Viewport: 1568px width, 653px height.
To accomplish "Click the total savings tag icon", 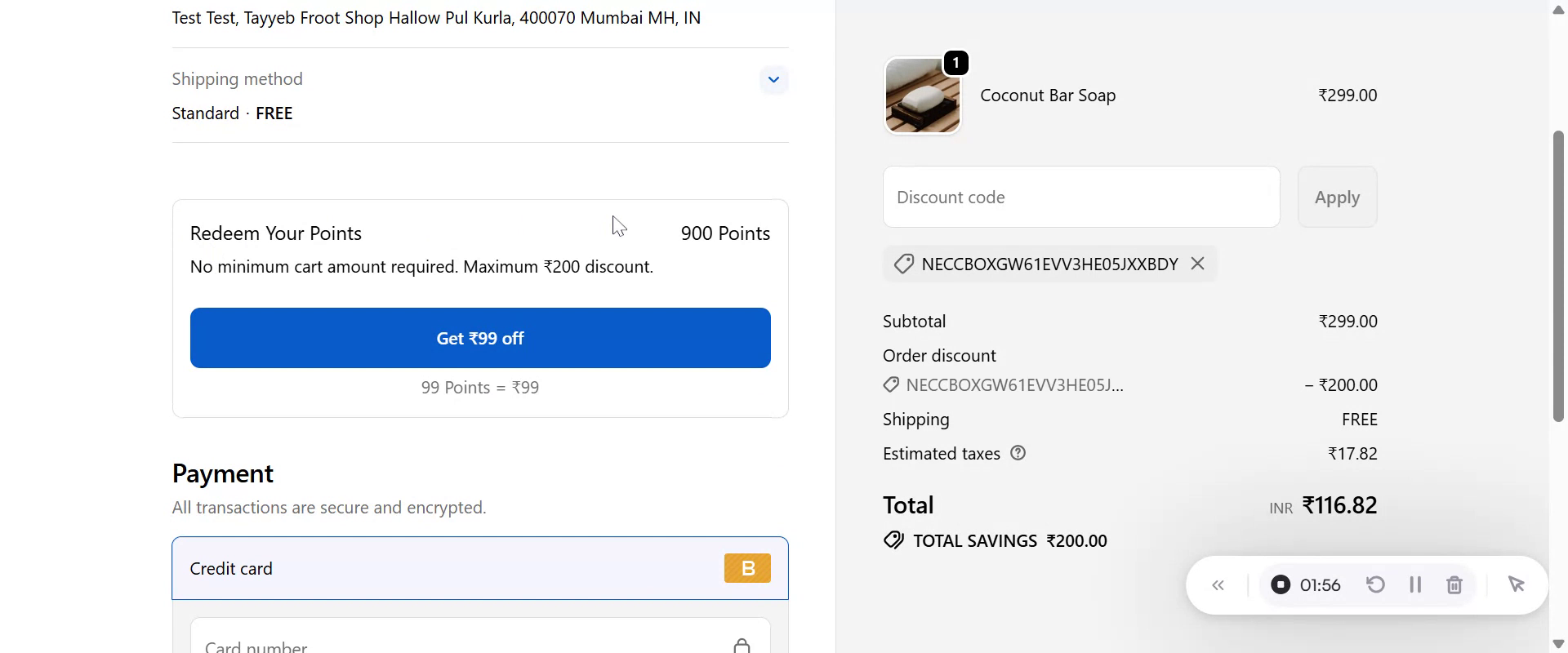I will click(x=893, y=540).
